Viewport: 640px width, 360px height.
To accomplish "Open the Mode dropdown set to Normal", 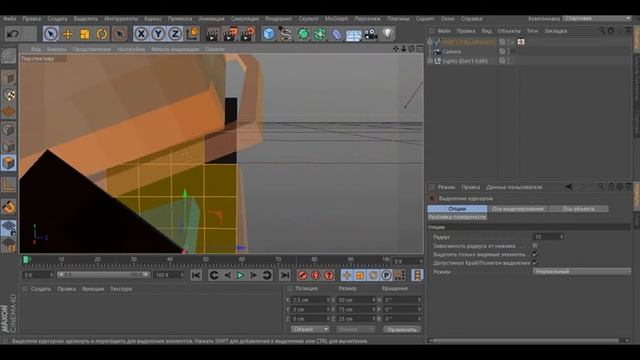I will point(581,271).
